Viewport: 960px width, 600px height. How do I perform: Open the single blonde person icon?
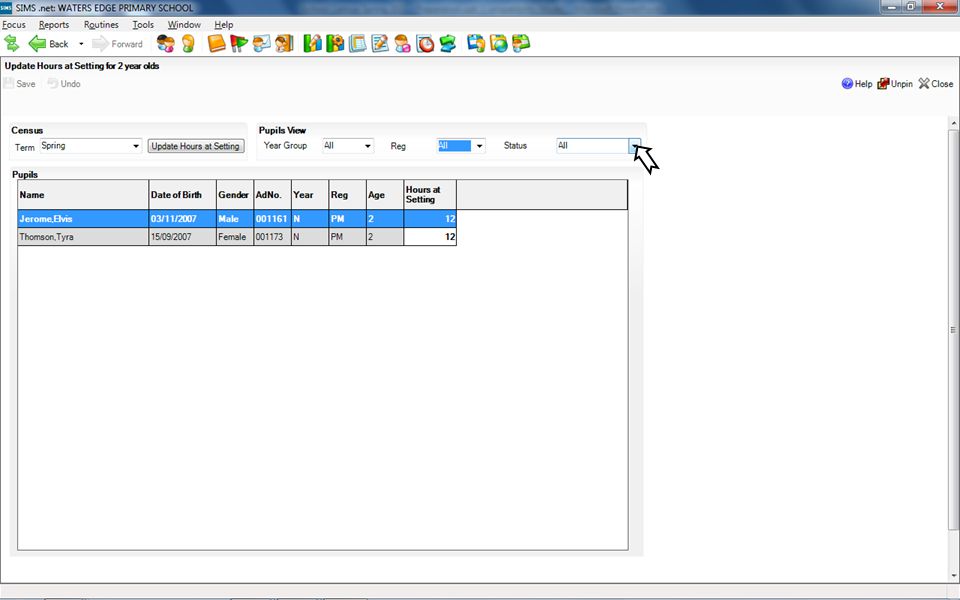click(x=188, y=43)
